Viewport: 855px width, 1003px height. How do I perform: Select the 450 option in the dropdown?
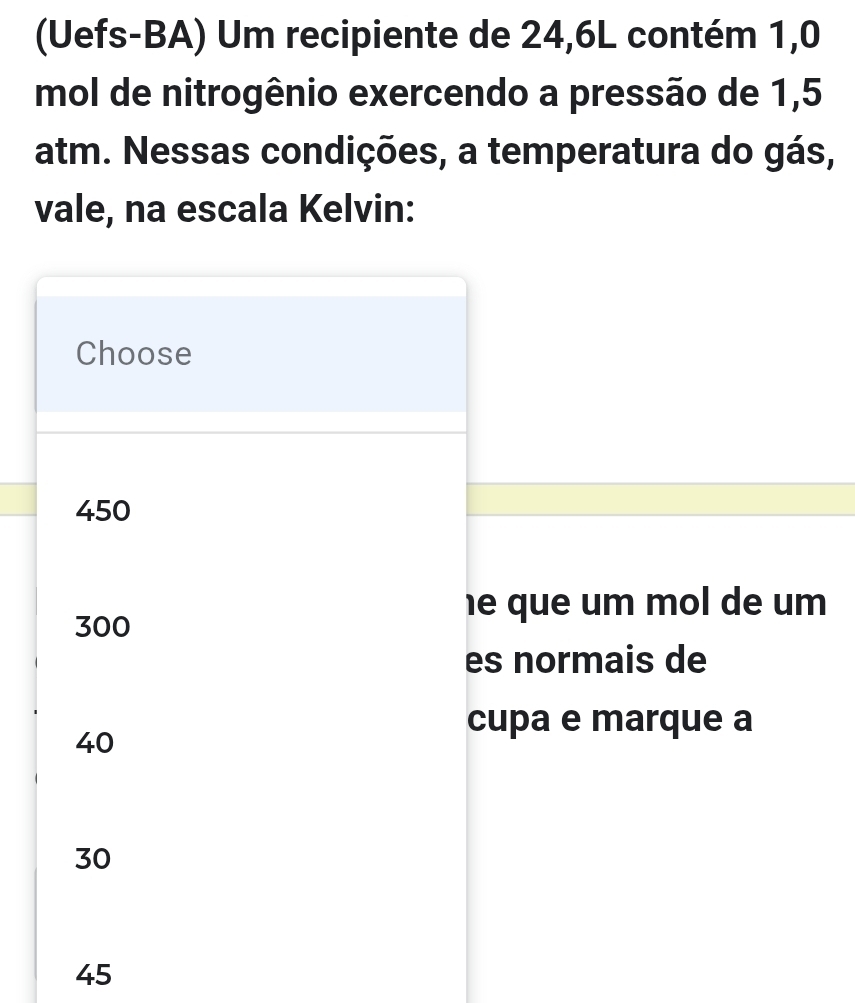point(103,511)
